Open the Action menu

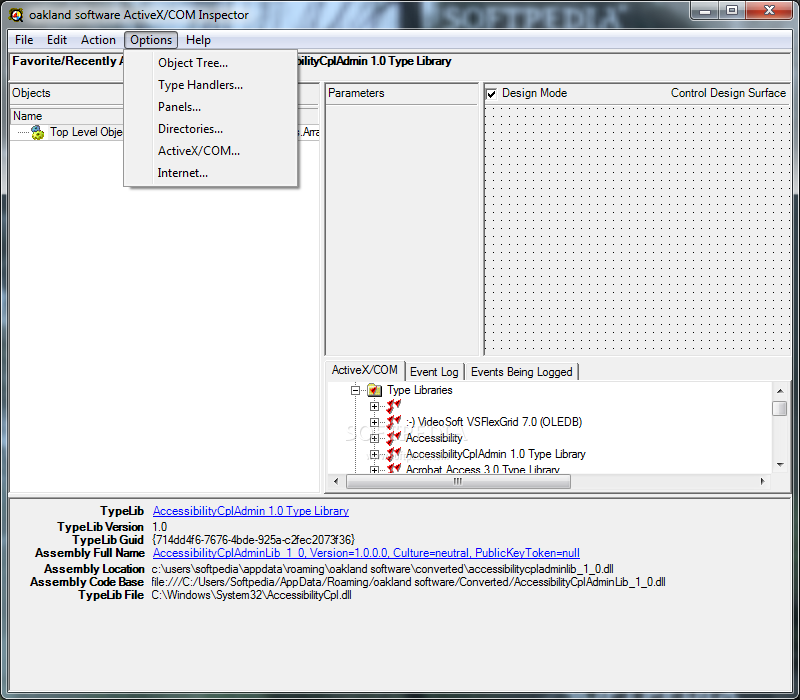[98, 40]
